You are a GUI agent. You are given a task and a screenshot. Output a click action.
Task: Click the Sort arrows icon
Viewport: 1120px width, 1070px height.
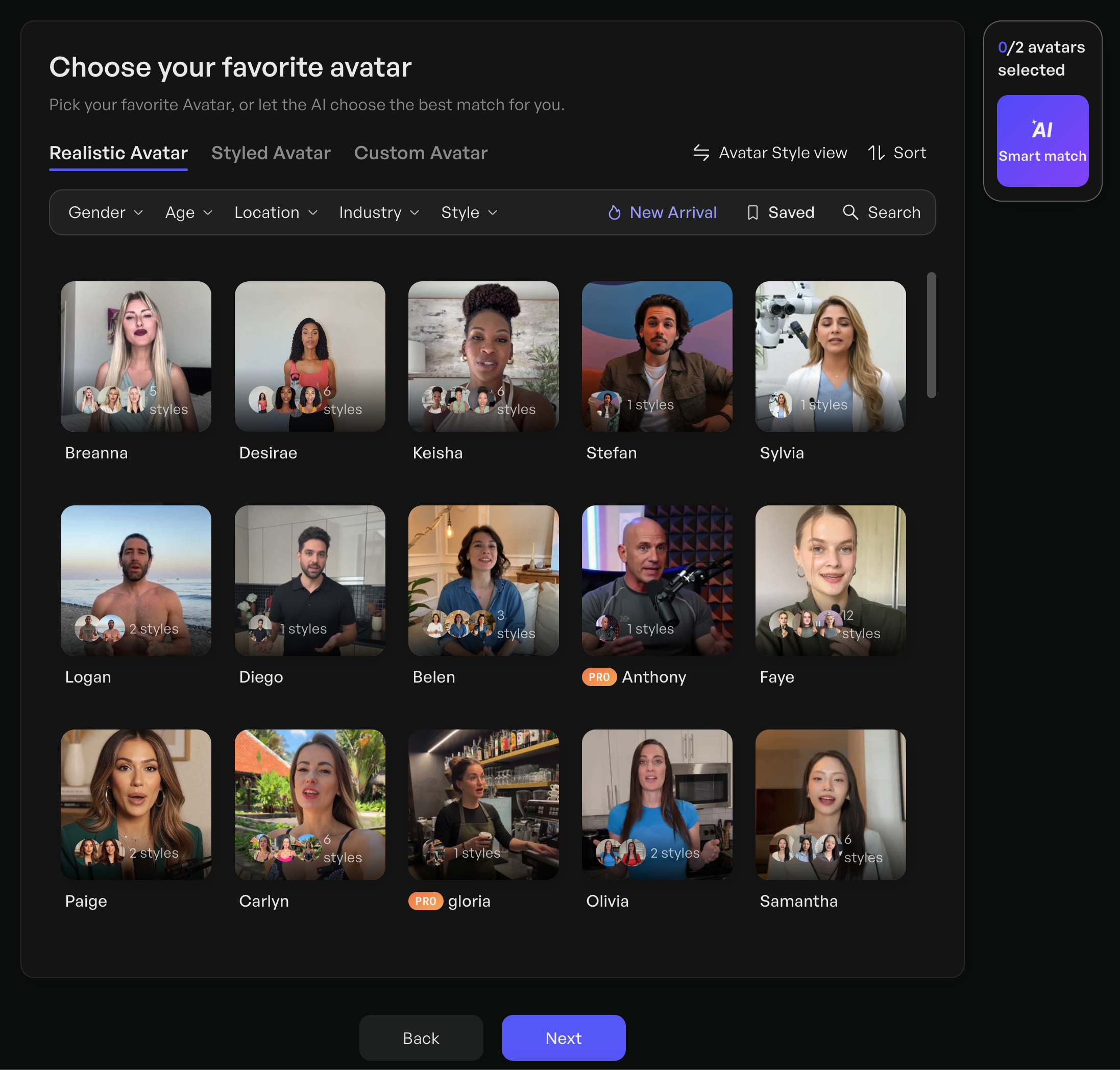876,153
